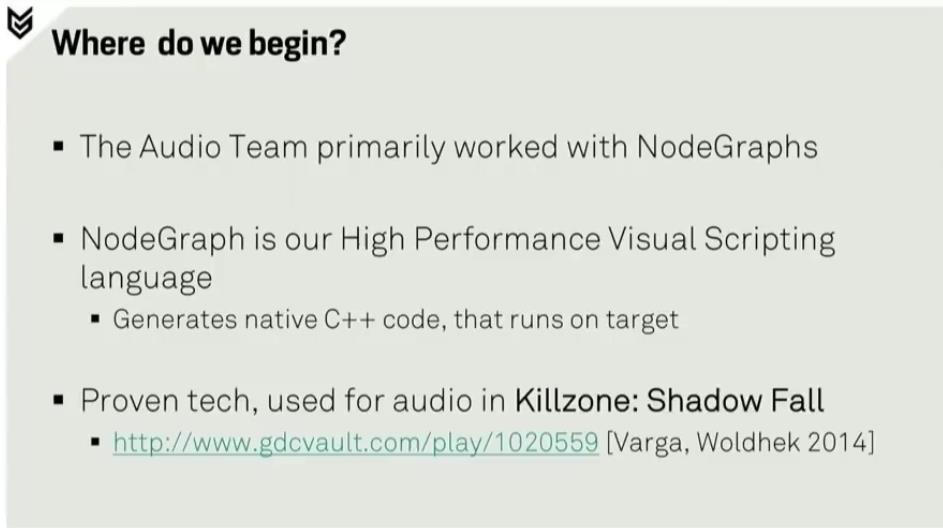
Task: Click the sub-bullet before "Generates native C++"
Action: click(95, 319)
